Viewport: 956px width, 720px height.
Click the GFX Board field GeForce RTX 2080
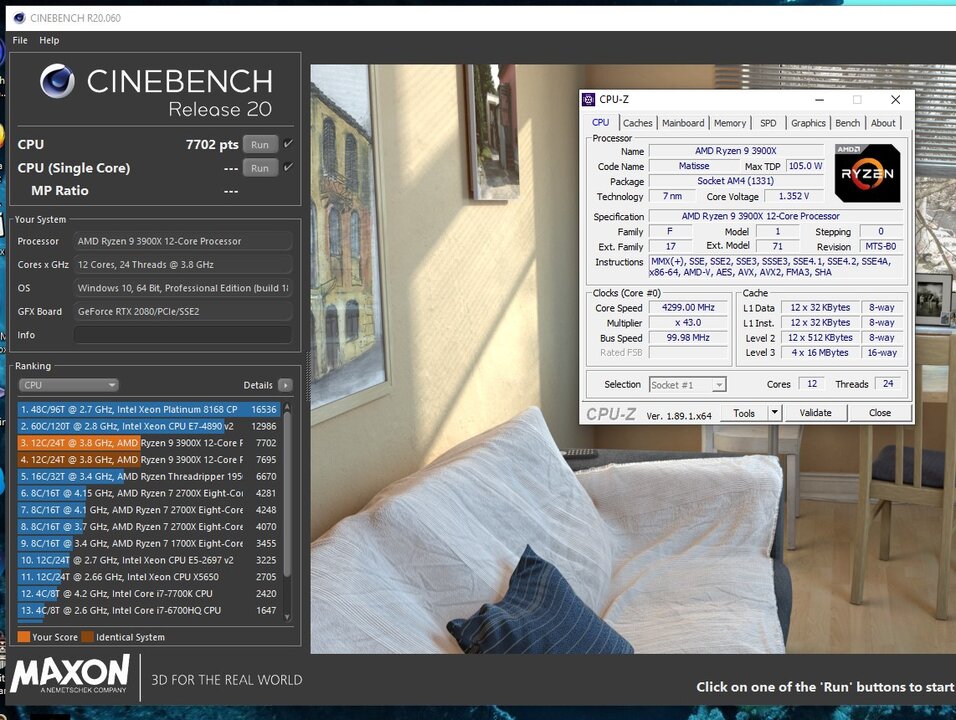[183, 312]
